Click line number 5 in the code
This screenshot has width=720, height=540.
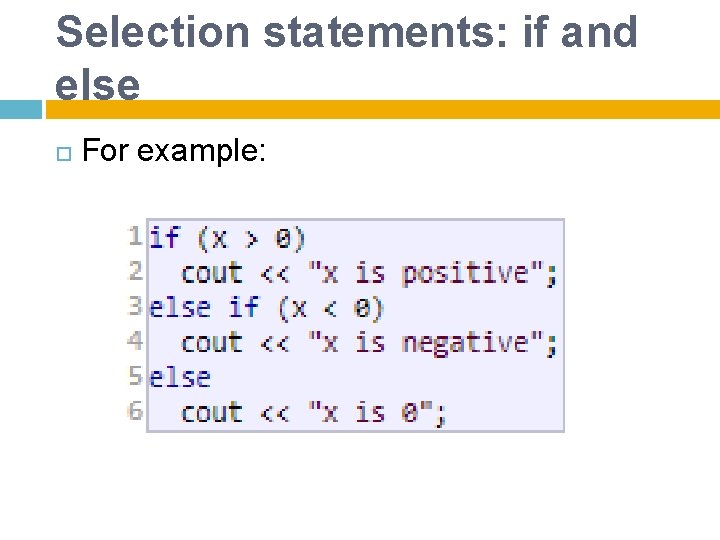click(135, 376)
